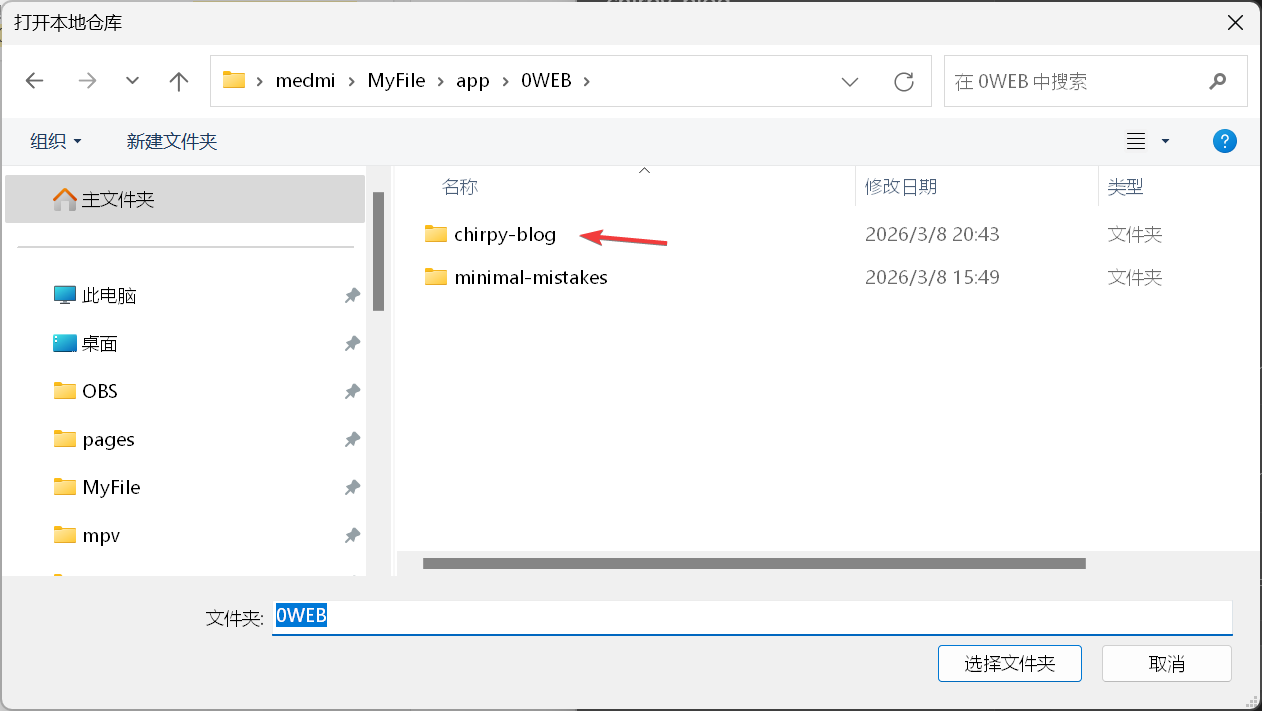Click the Forward navigation arrow
Image resolution: width=1262 pixels, height=711 pixels.
point(87,81)
